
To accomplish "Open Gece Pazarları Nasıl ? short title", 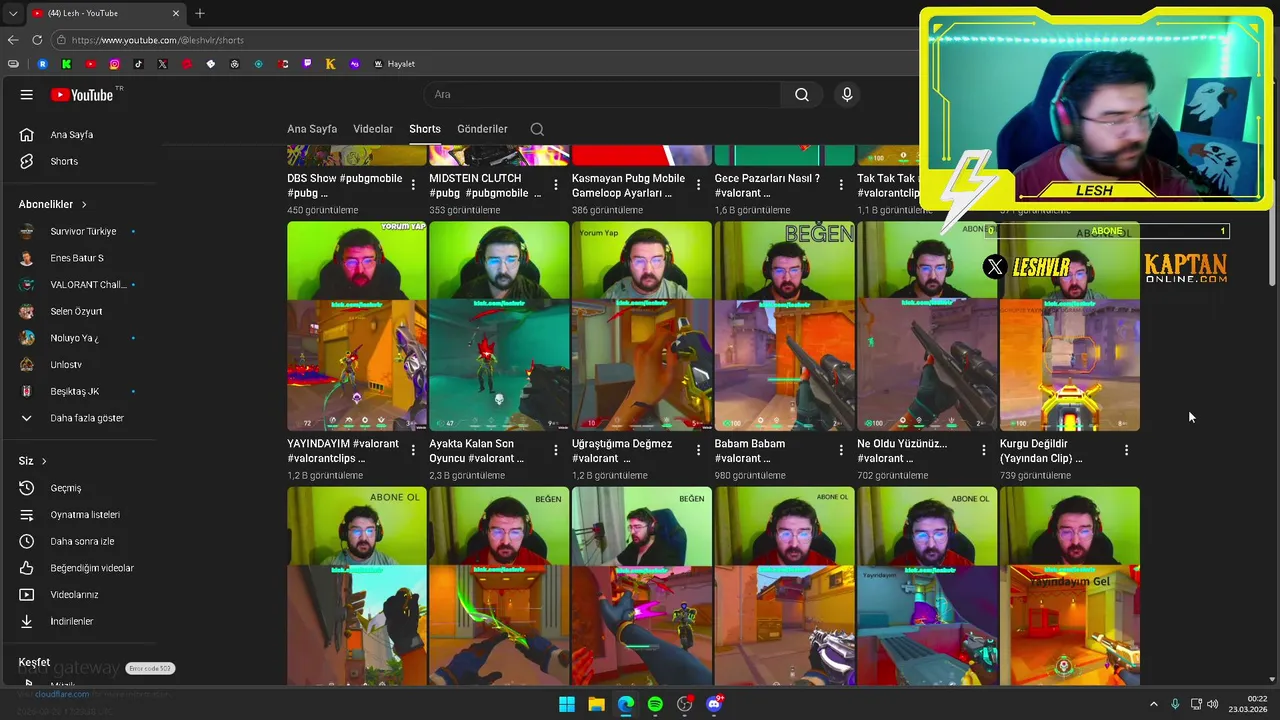I will click(767, 185).
